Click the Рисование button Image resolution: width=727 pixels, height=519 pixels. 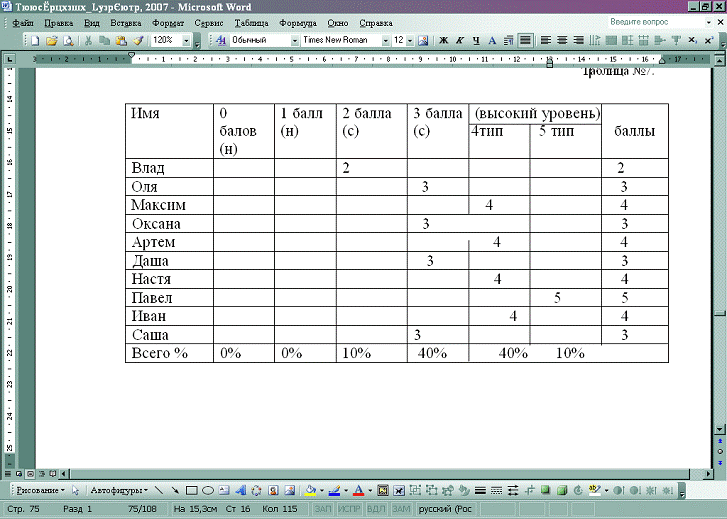pyautogui.click(x=37, y=491)
